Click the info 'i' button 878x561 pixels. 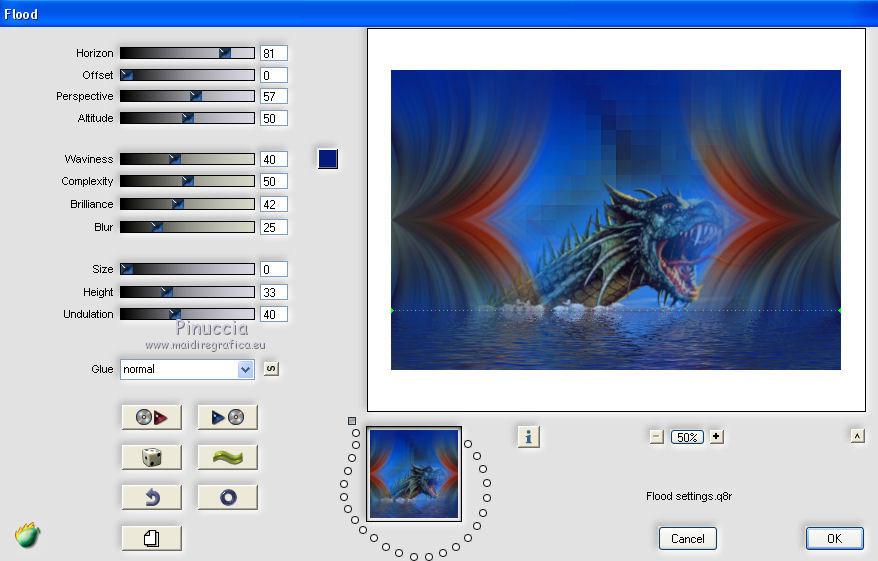(x=529, y=437)
